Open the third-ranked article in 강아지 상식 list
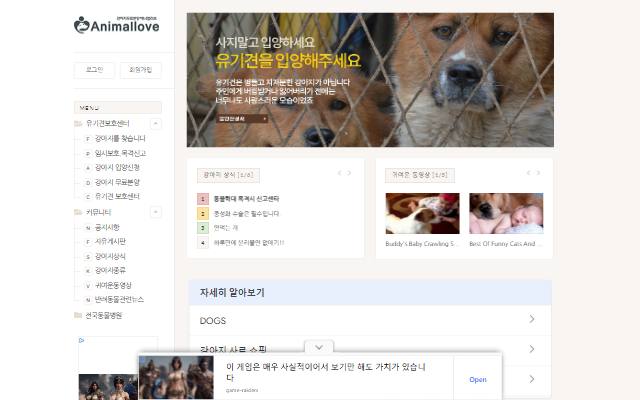640x400 pixels. [x=226, y=228]
